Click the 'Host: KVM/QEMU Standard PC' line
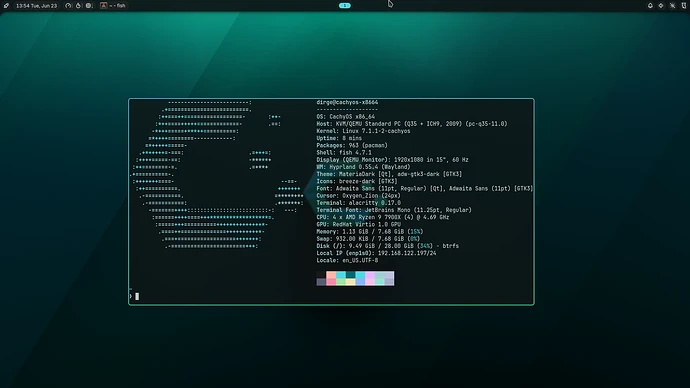Image resolution: width=690 pixels, height=388 pixels. [412, 124]
